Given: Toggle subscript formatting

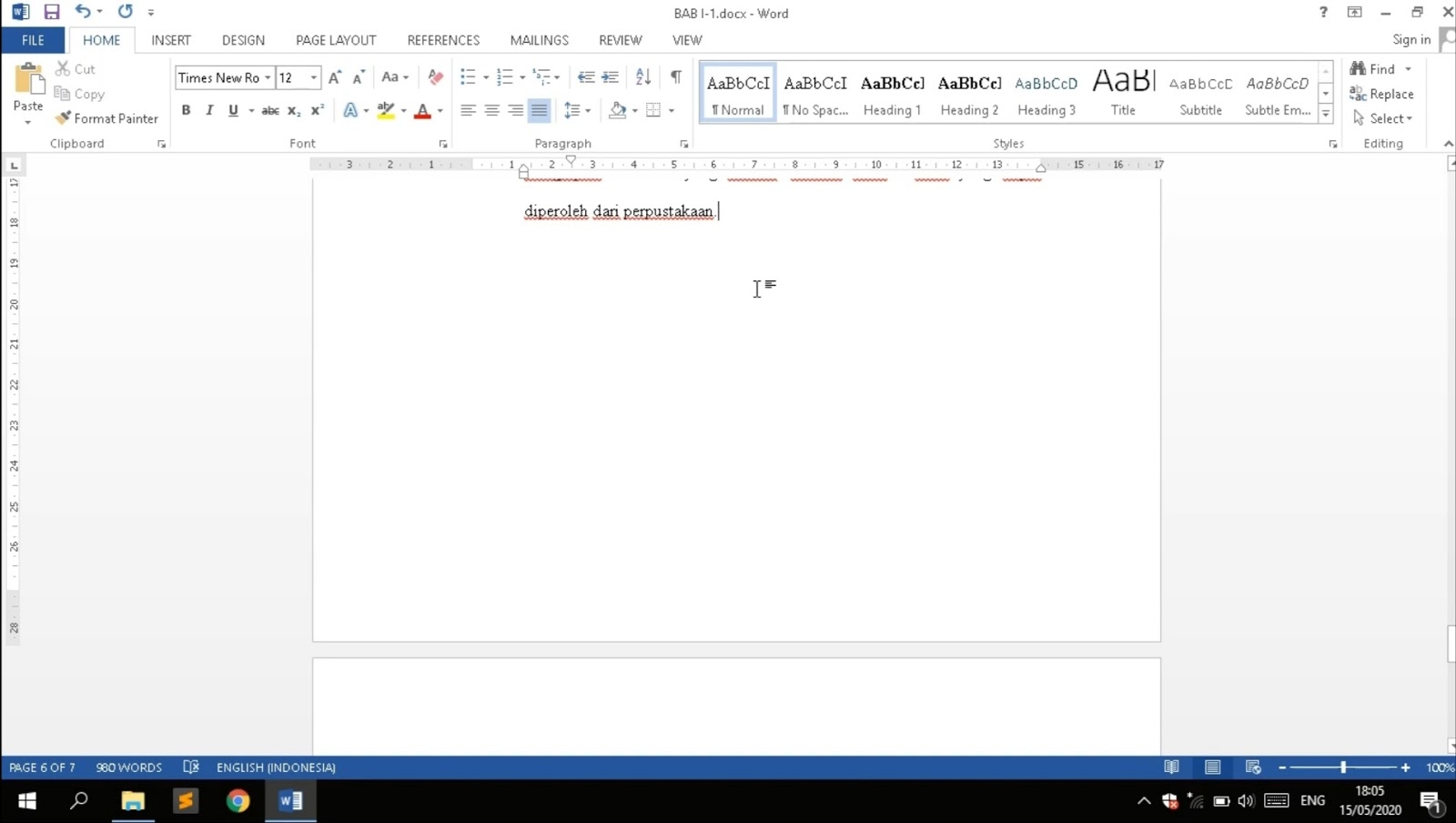Looking at the screenshot, I should pos(294,110).
